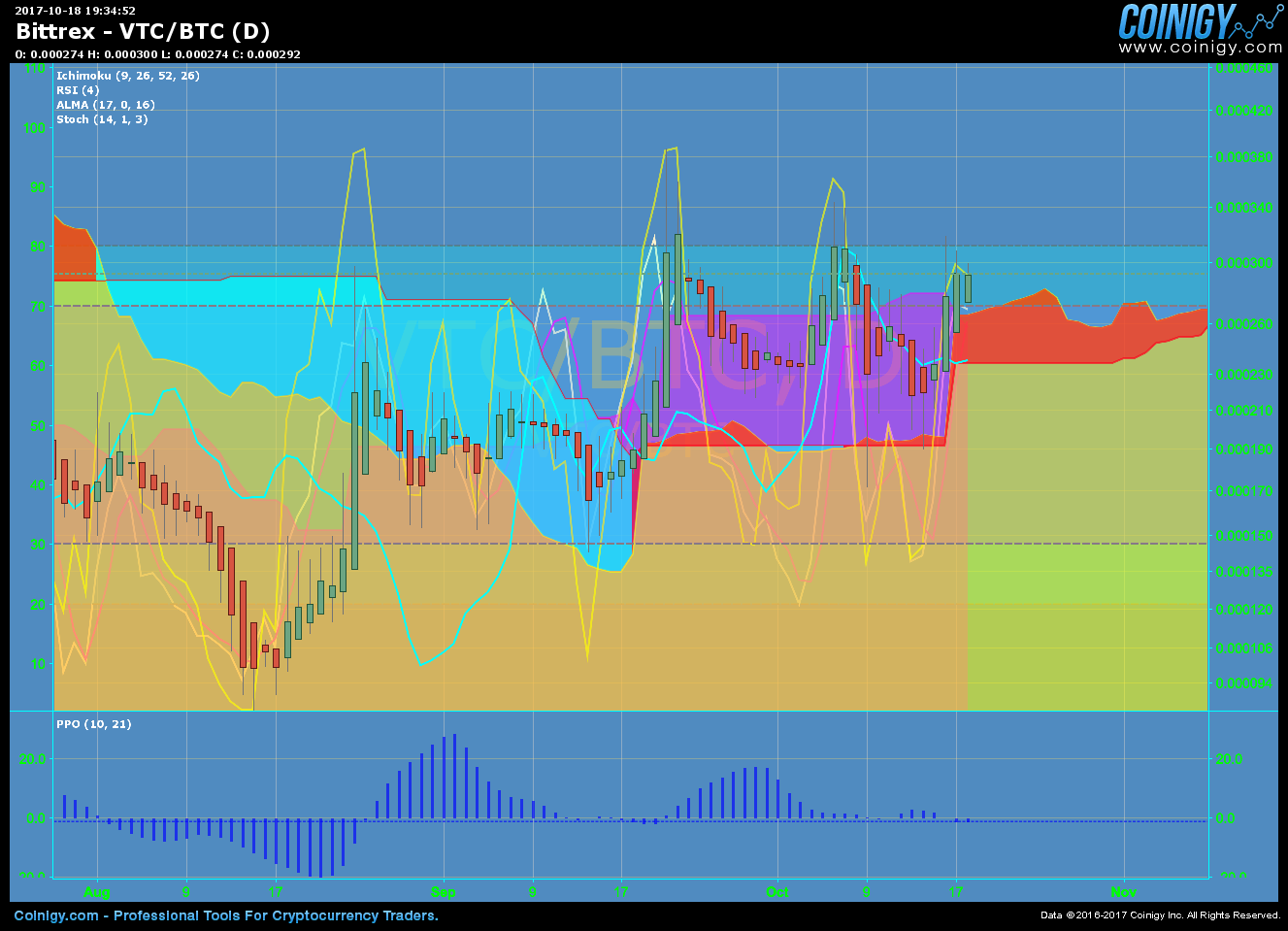
Task: Select the Ichimoku (9, 26, 52, 26) indicator label
Action: coord(126,75)
